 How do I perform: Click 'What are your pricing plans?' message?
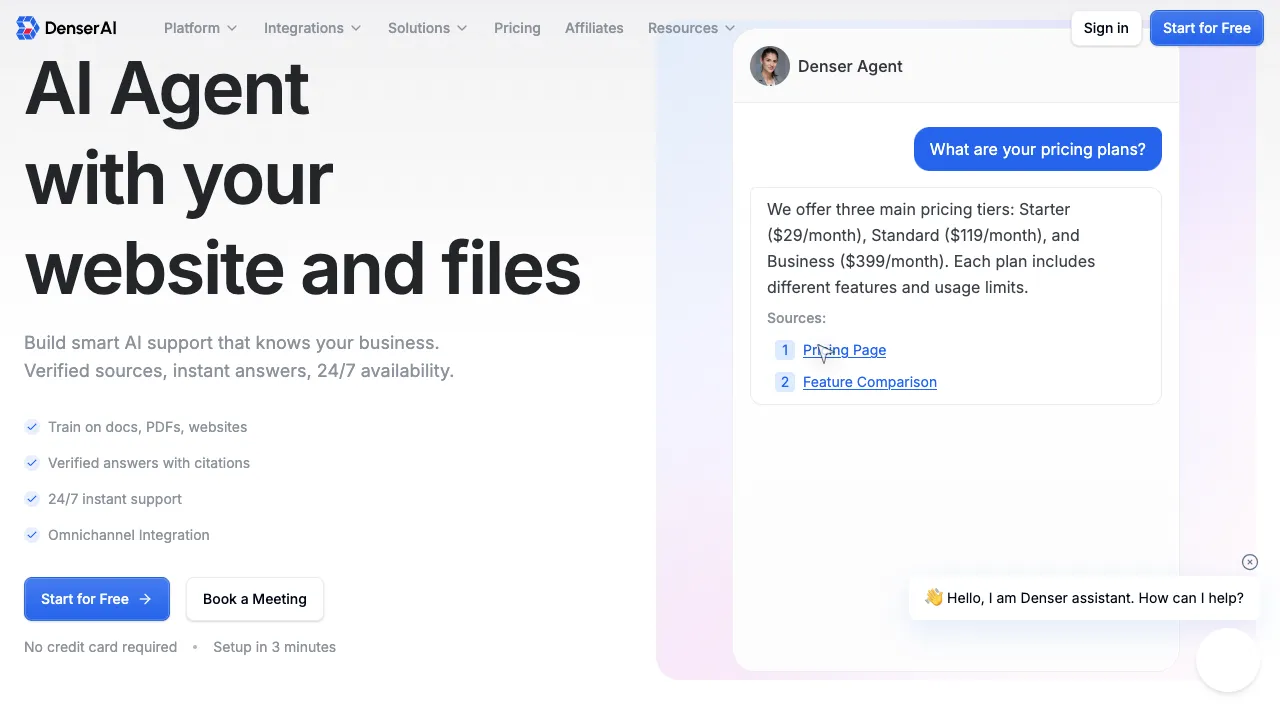point(1038,149)
